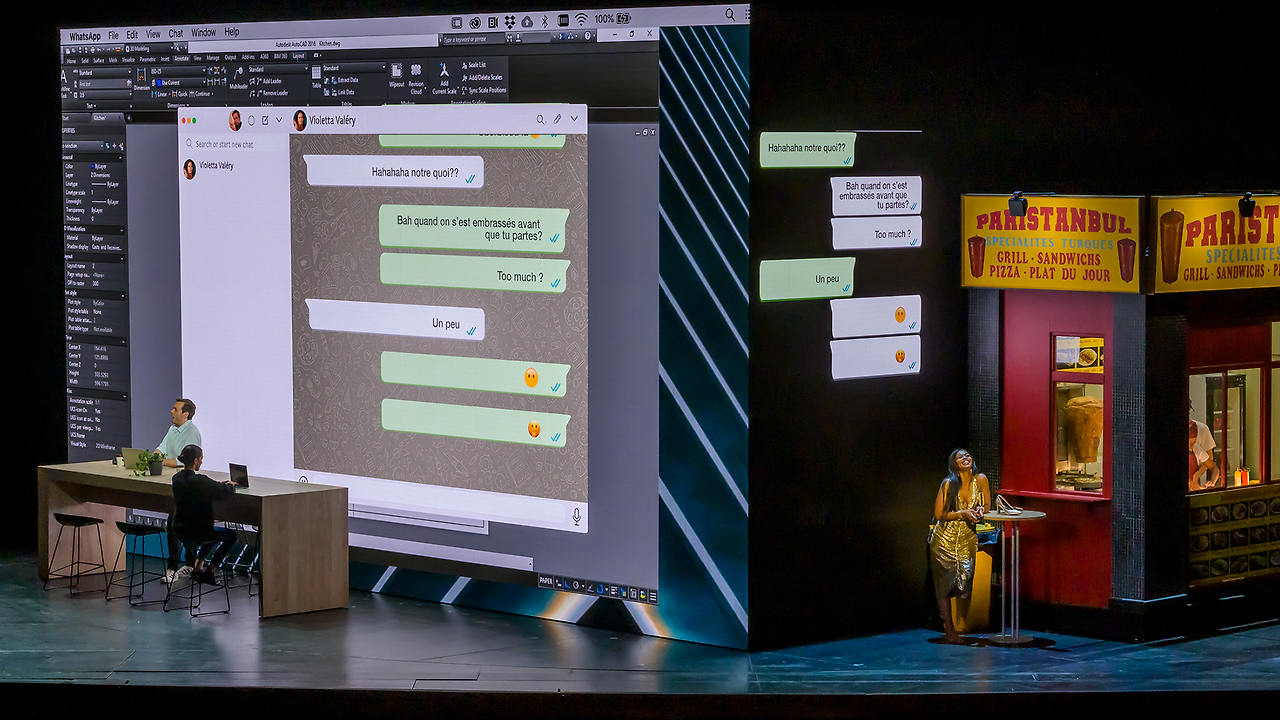Open the Chat menu in the menu bar
The height and width of the screenshot is (720, 1280).
click(176, 34)
